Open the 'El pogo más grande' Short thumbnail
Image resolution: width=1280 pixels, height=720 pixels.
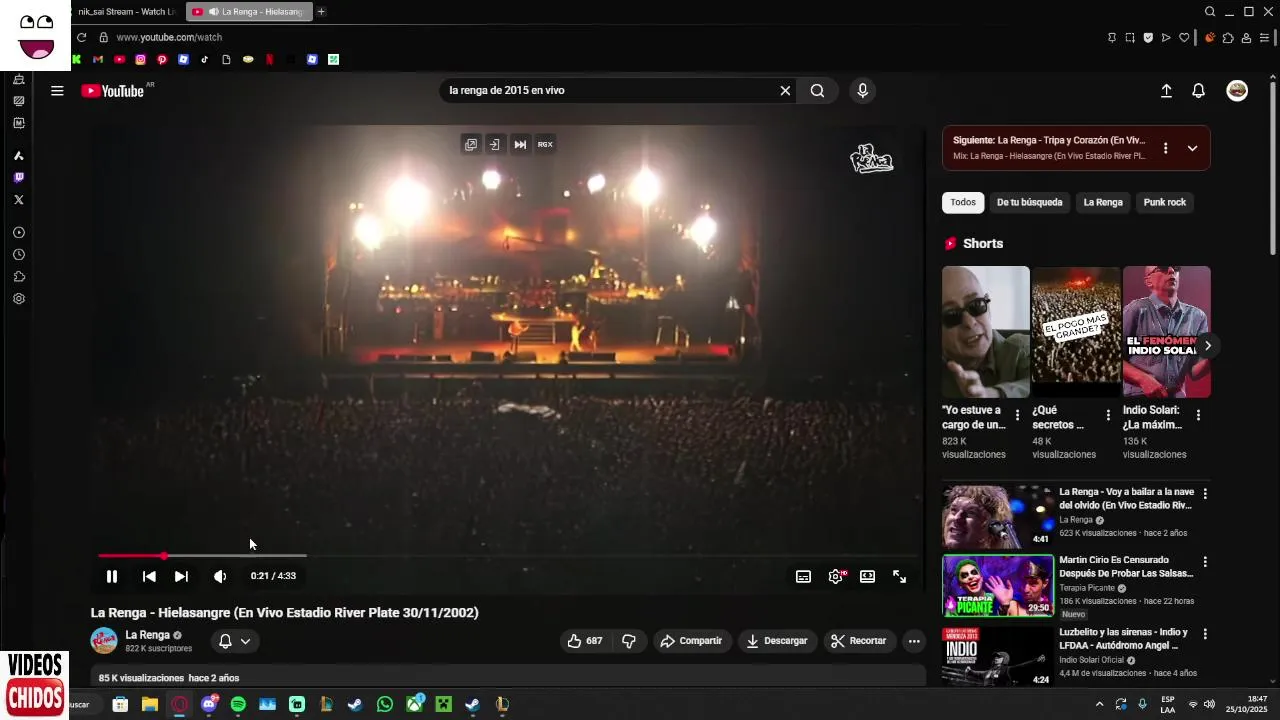click(1076, 332)
